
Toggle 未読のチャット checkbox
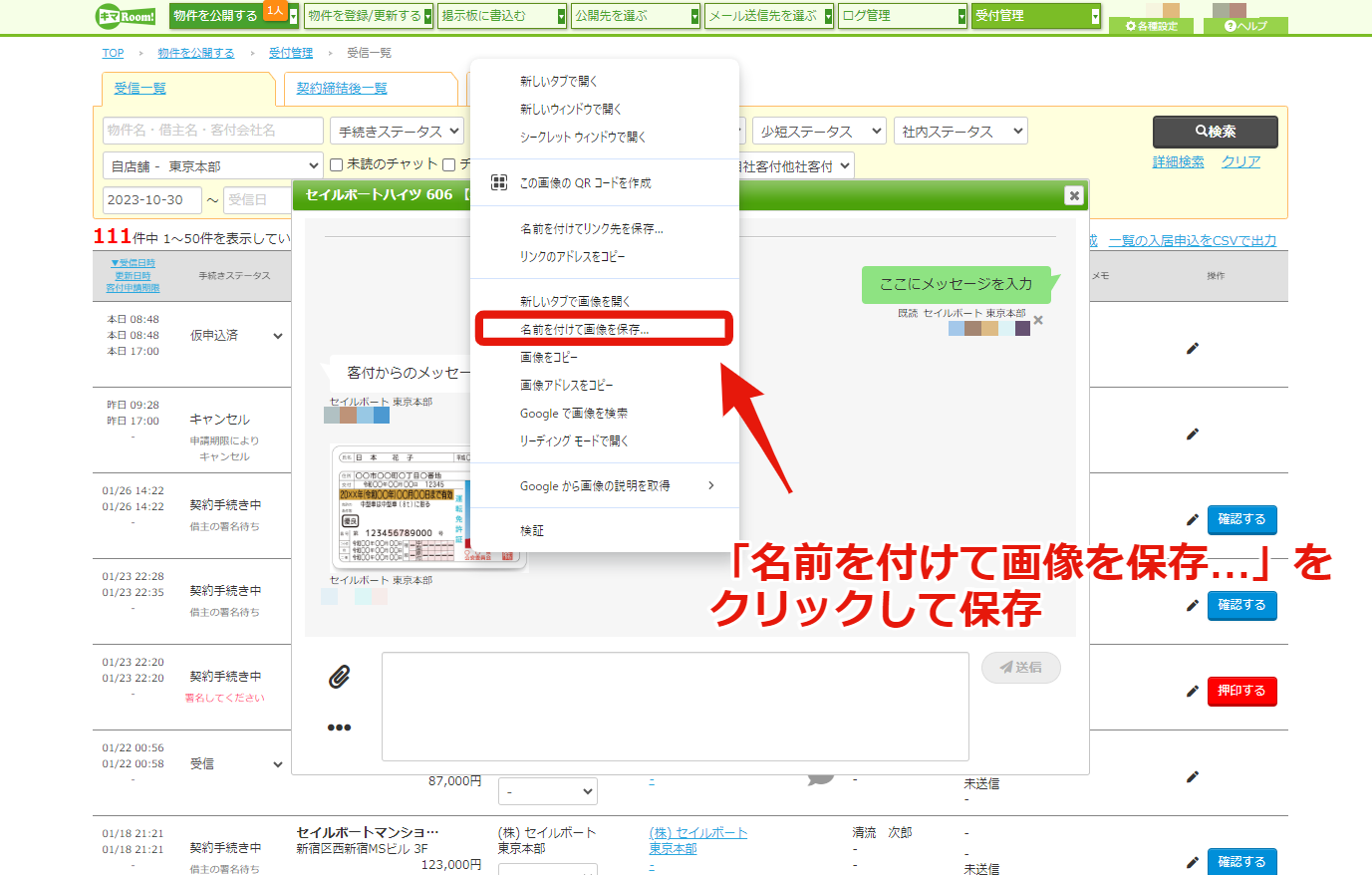[x=336, y=164]
